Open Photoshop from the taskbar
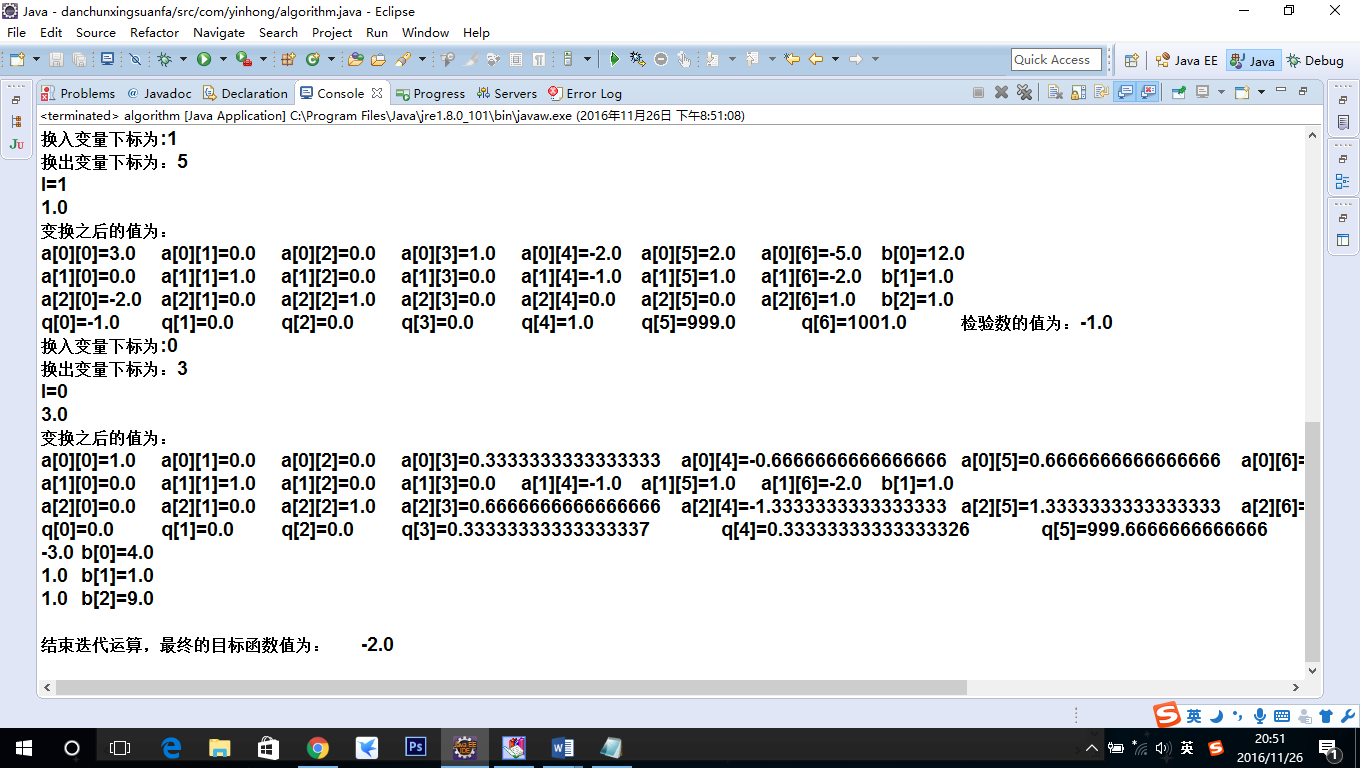The image size is (1360, 768). click(416, 747)
